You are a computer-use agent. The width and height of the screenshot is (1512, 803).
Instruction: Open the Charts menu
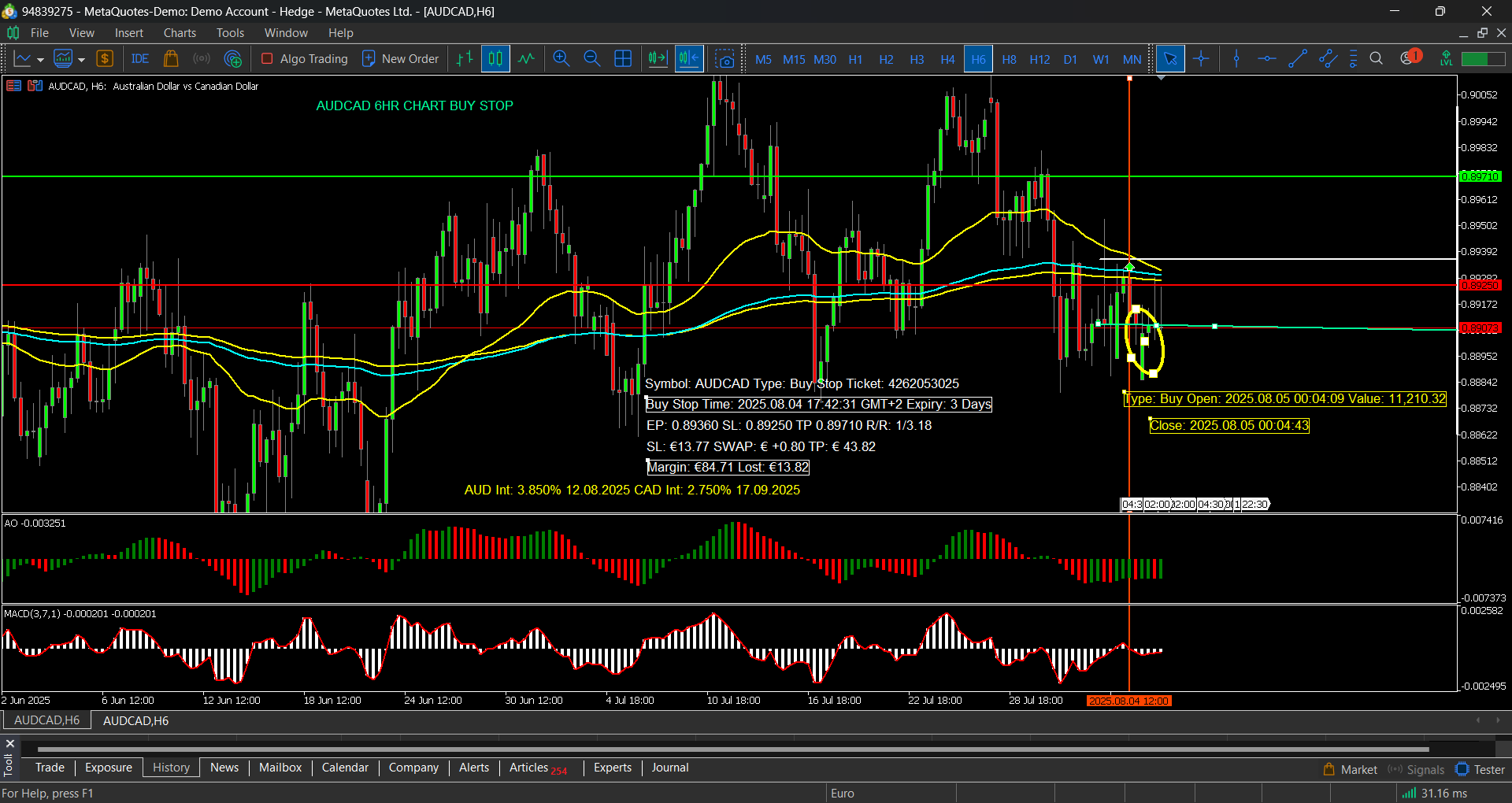[180, 33]
